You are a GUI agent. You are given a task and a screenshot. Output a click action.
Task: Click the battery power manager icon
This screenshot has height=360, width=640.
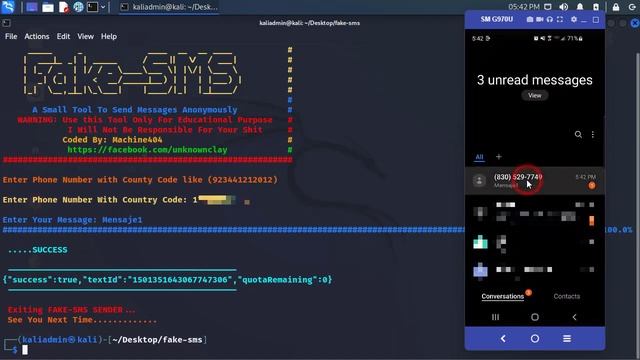(x=596, y=7)
